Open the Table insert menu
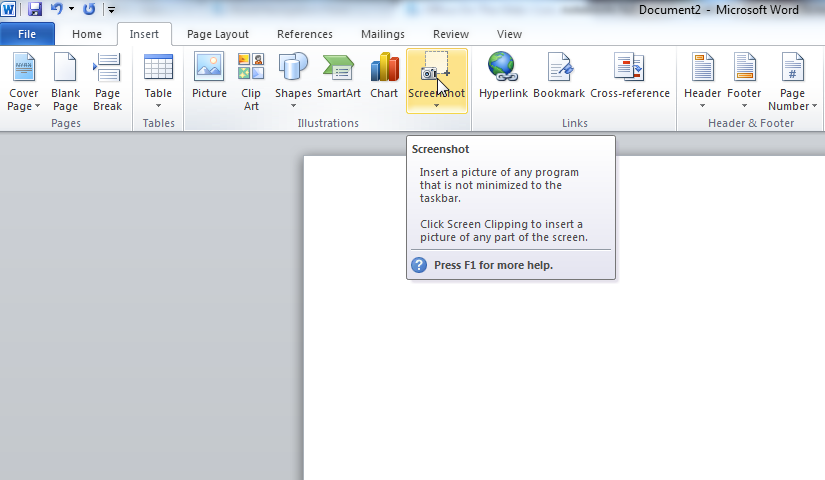 coord(158,82)
